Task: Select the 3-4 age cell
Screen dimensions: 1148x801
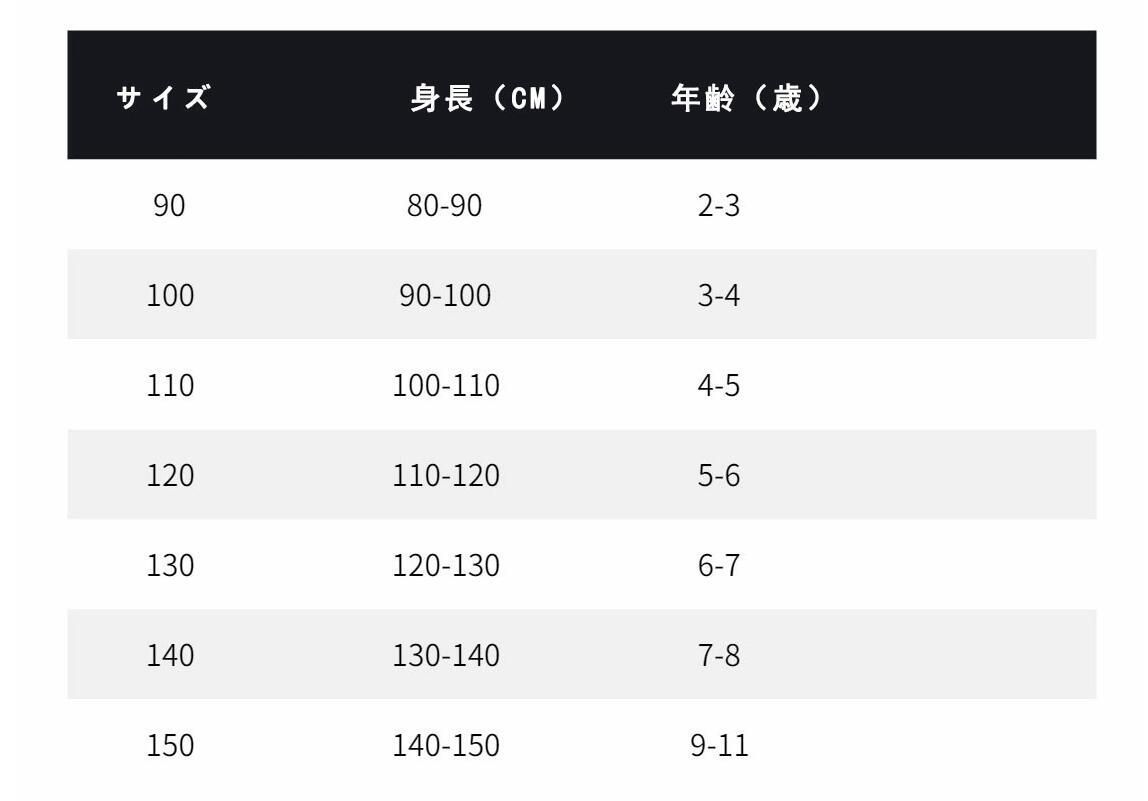Action: (x=718, y=296)
